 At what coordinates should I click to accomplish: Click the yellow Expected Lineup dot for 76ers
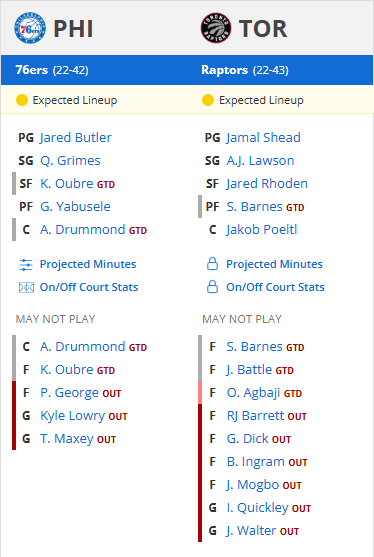click(22, 101)
